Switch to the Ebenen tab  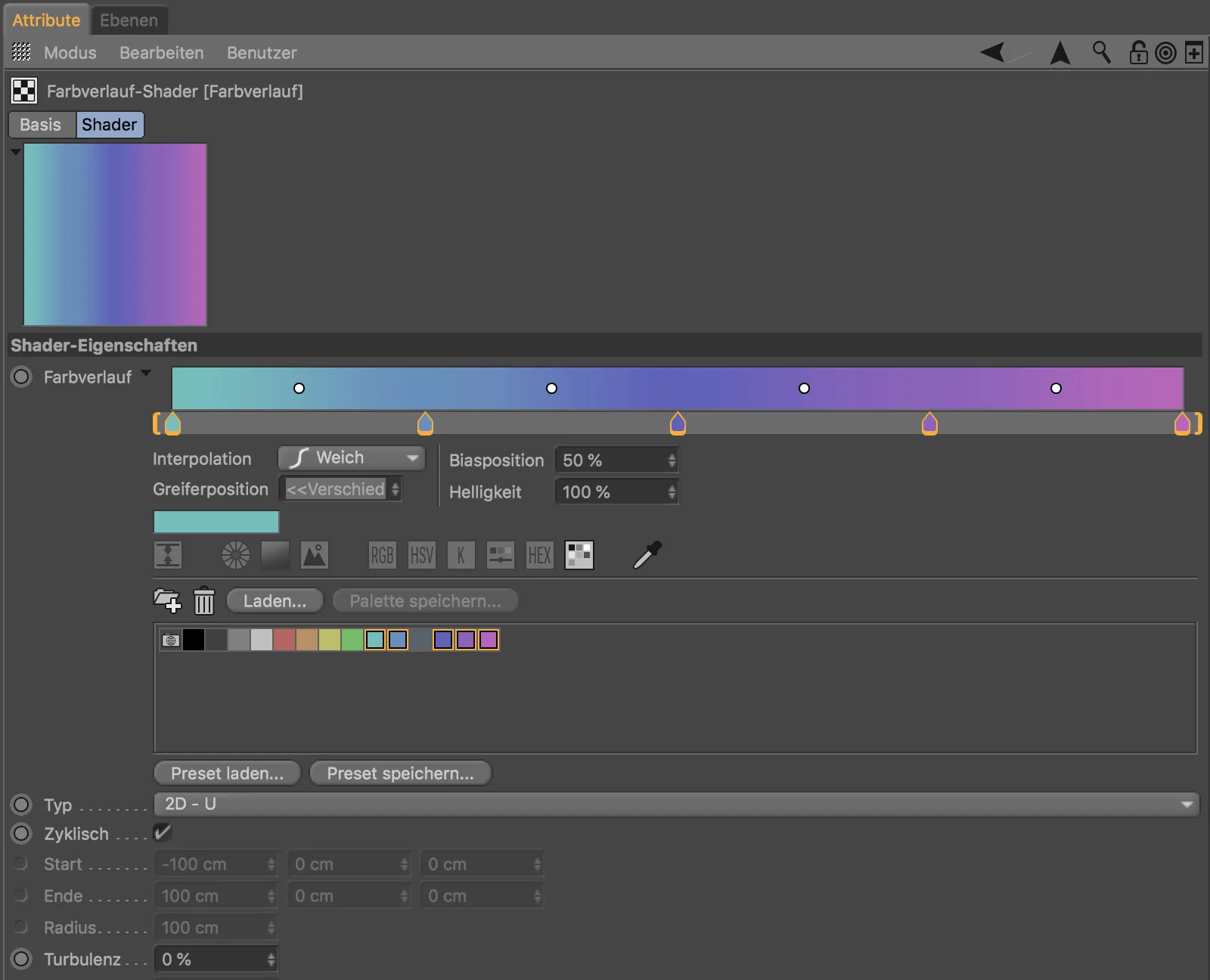(129, 20)
